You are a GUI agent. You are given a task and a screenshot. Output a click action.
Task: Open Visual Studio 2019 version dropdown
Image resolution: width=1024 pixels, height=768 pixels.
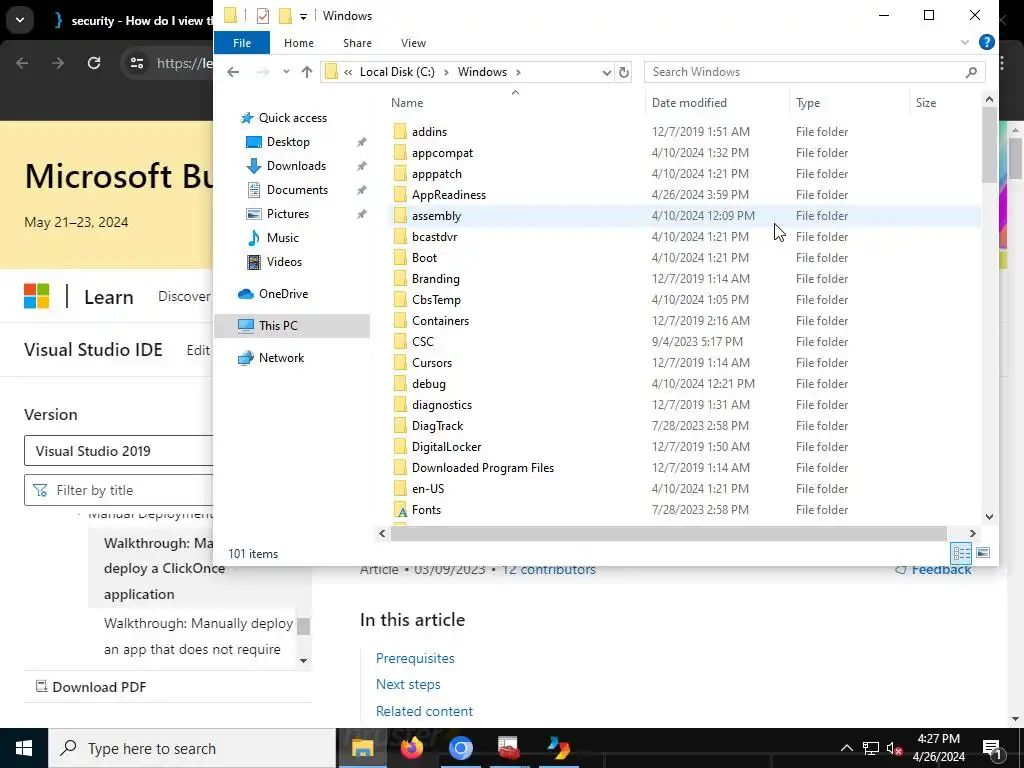tap(119, 451)
